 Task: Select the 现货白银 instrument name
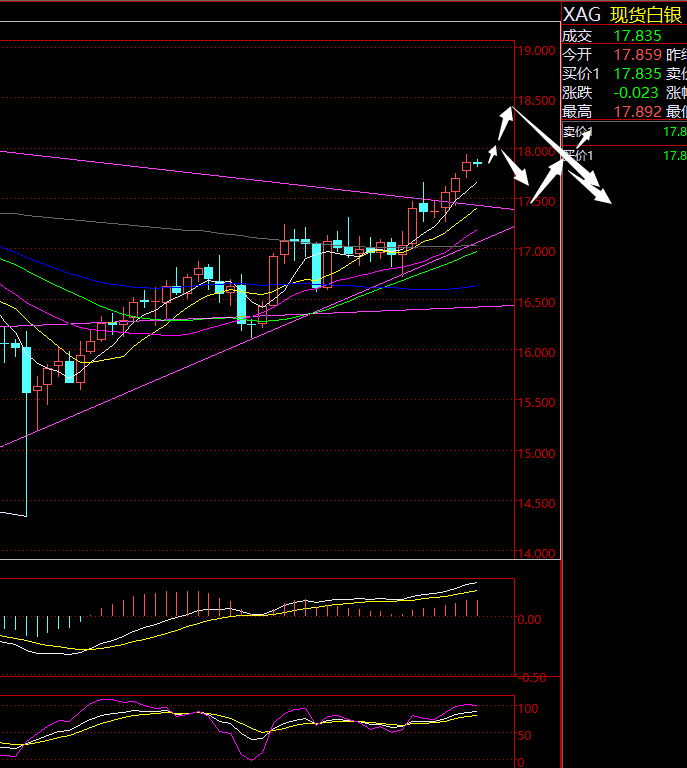click(646, 15)
